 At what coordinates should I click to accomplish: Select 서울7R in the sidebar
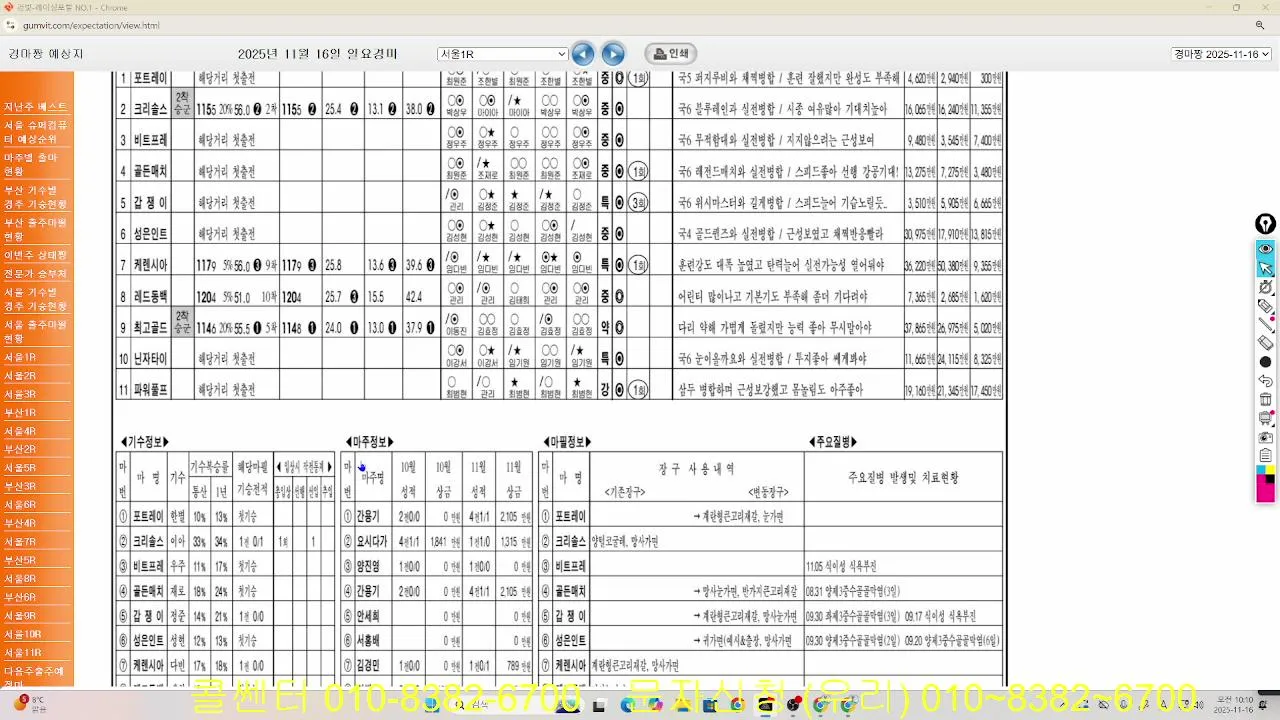(x=20, y=542)
